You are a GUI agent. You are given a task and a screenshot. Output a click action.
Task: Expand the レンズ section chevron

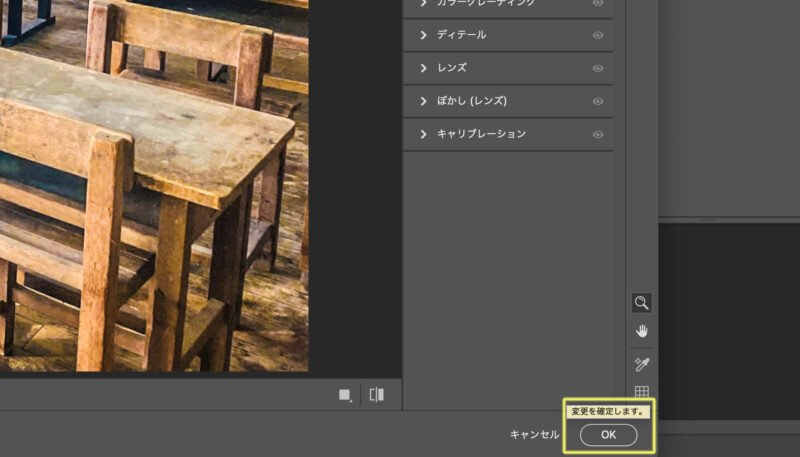coord(423,68)
